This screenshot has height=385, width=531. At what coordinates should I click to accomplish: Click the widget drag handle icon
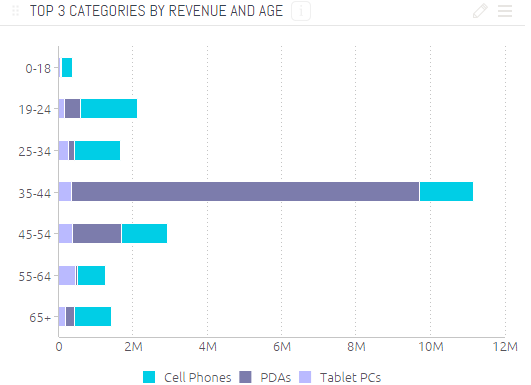pyautogui.click(x=15, y=11)
